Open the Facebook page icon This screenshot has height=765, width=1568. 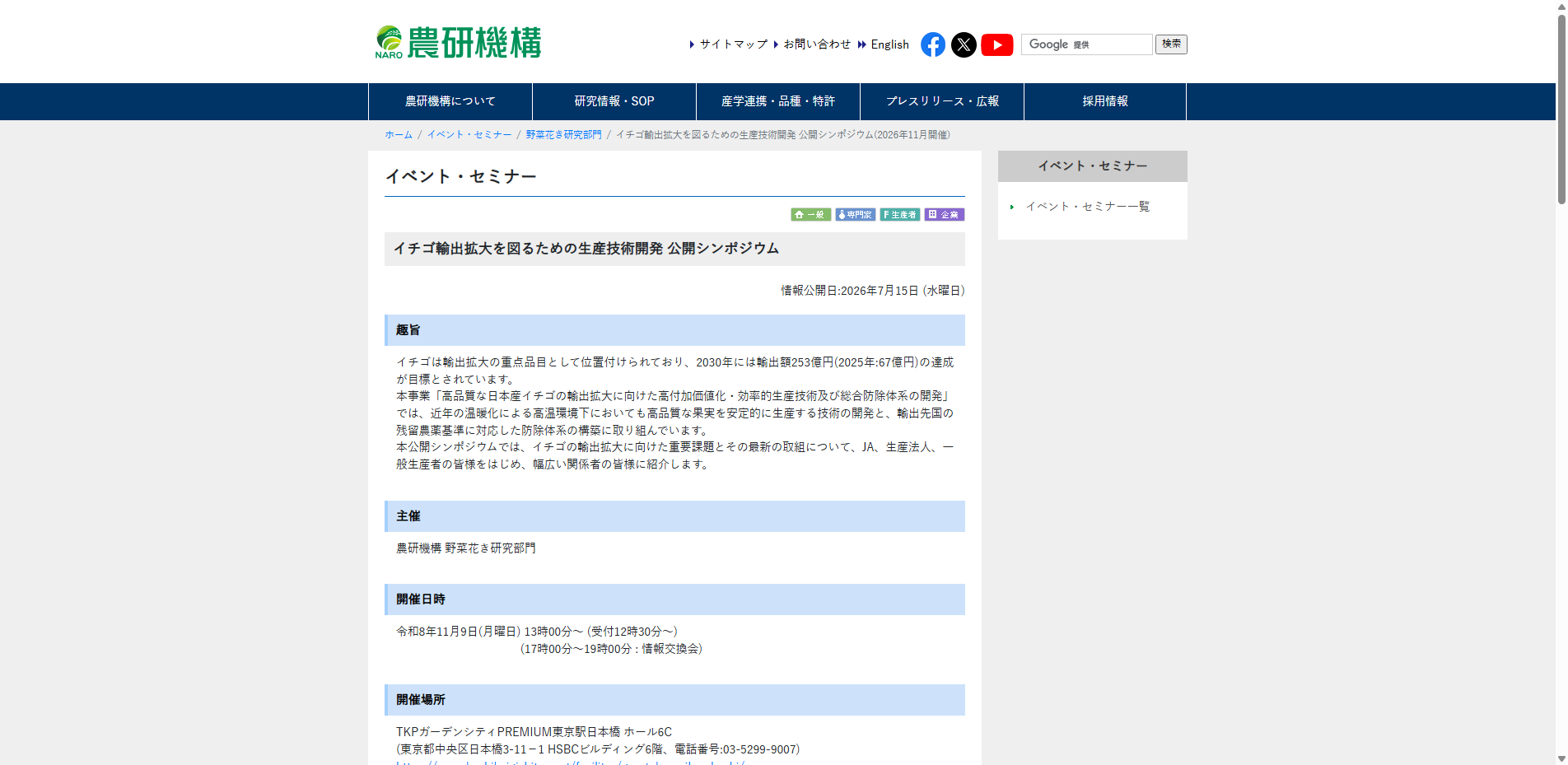tap(932, 44)
